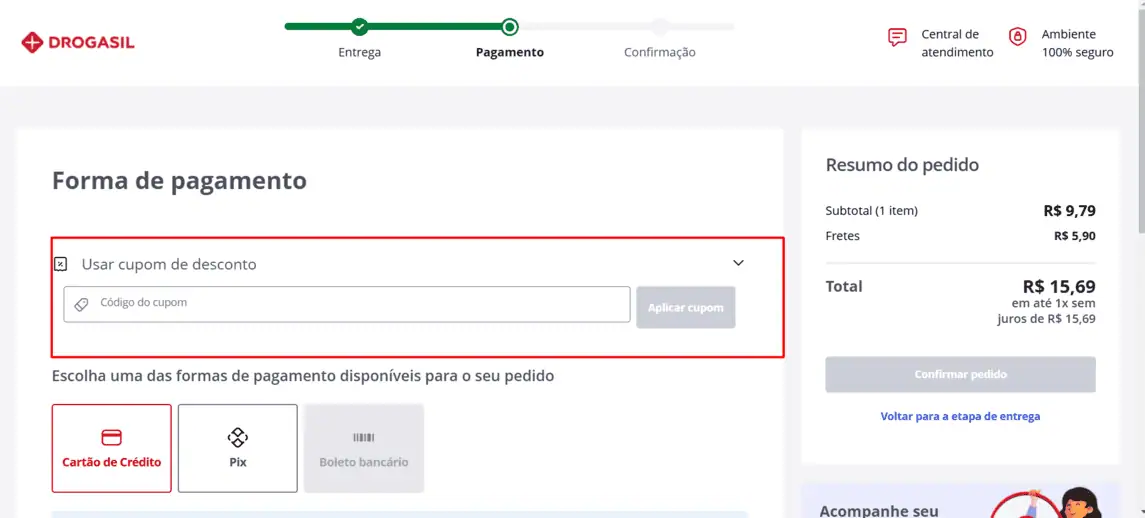Click the Pagamento step circle indicator

tap(510, 27)
